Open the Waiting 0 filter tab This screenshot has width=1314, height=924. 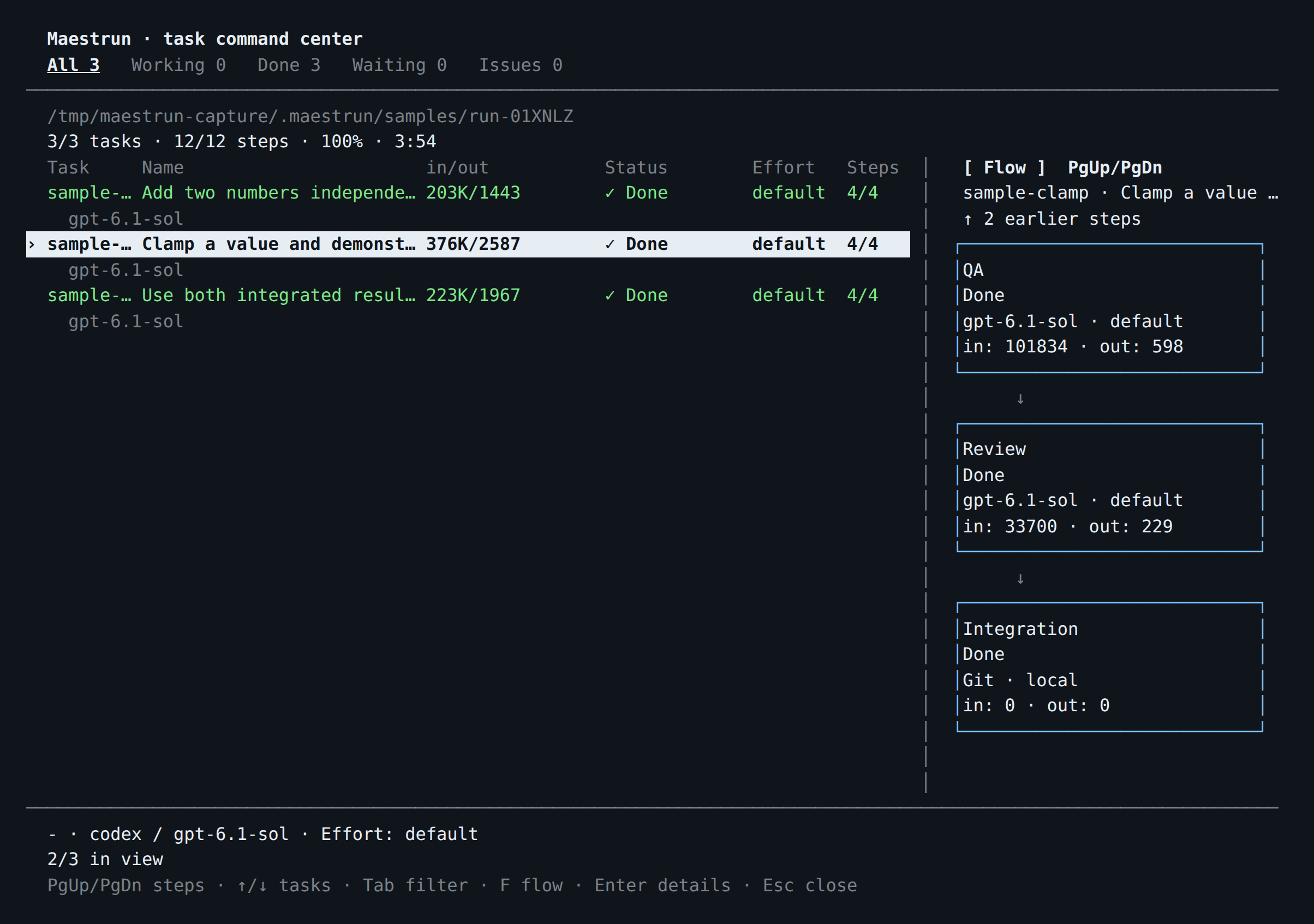point(399,65)
